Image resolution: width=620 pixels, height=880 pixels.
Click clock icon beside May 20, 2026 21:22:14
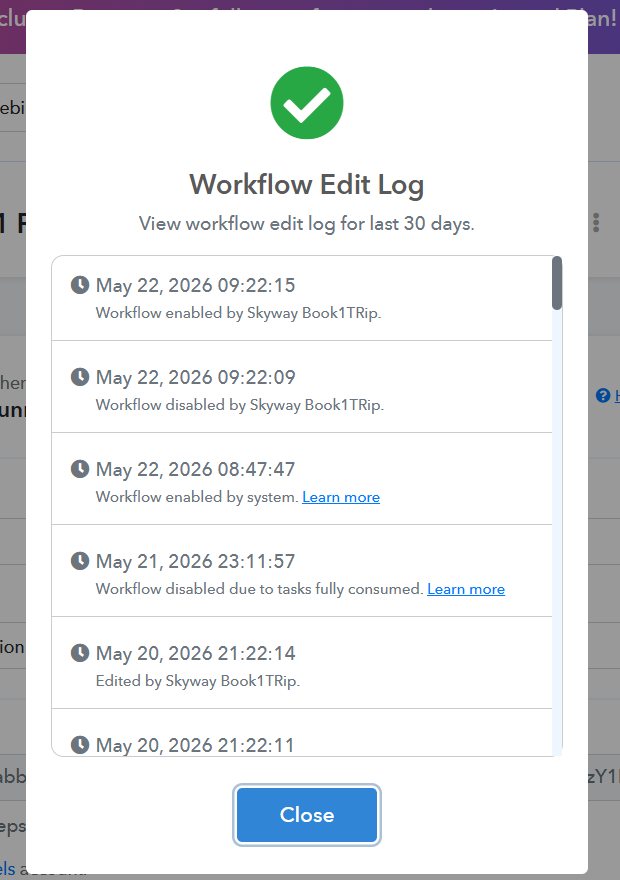coord(80,653)
